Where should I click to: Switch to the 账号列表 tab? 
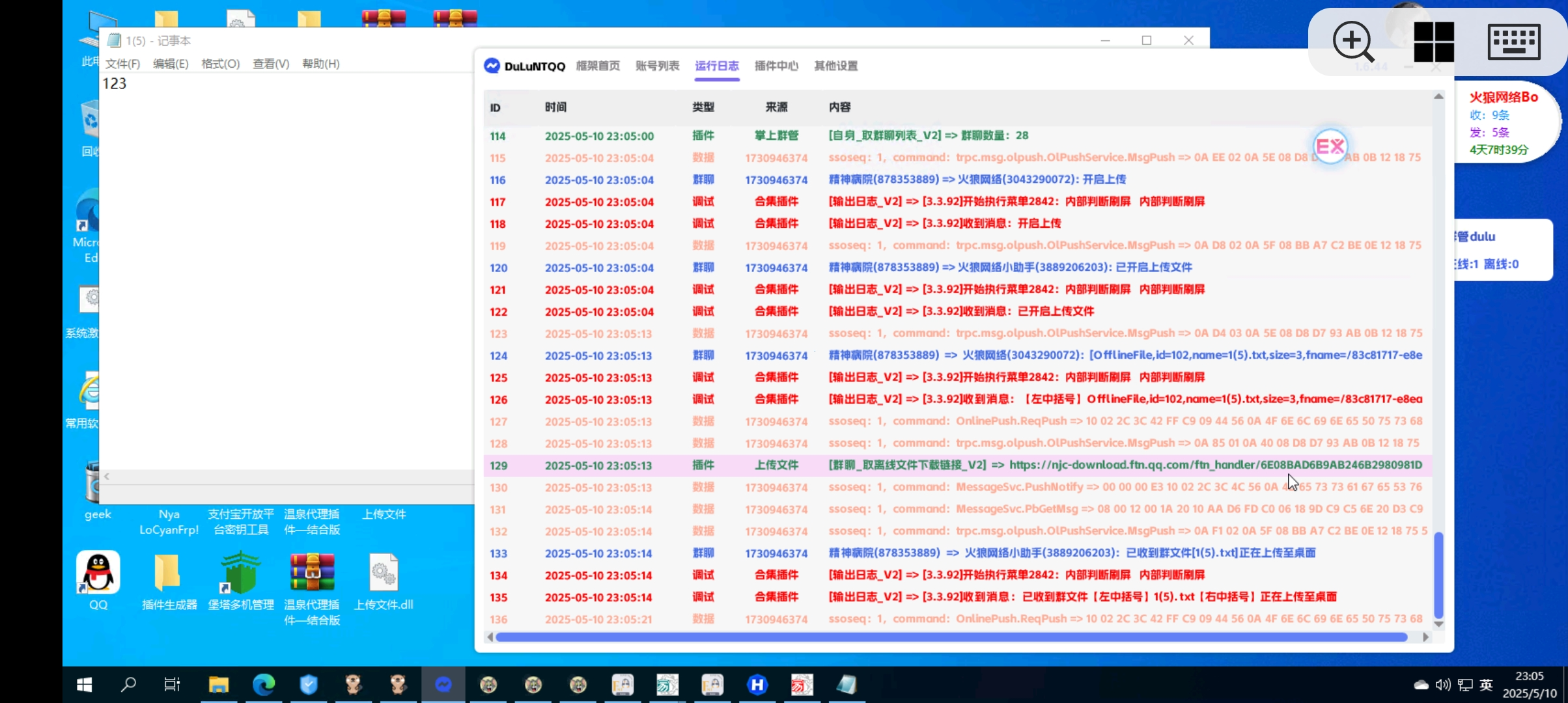click(x=657, y=66)
